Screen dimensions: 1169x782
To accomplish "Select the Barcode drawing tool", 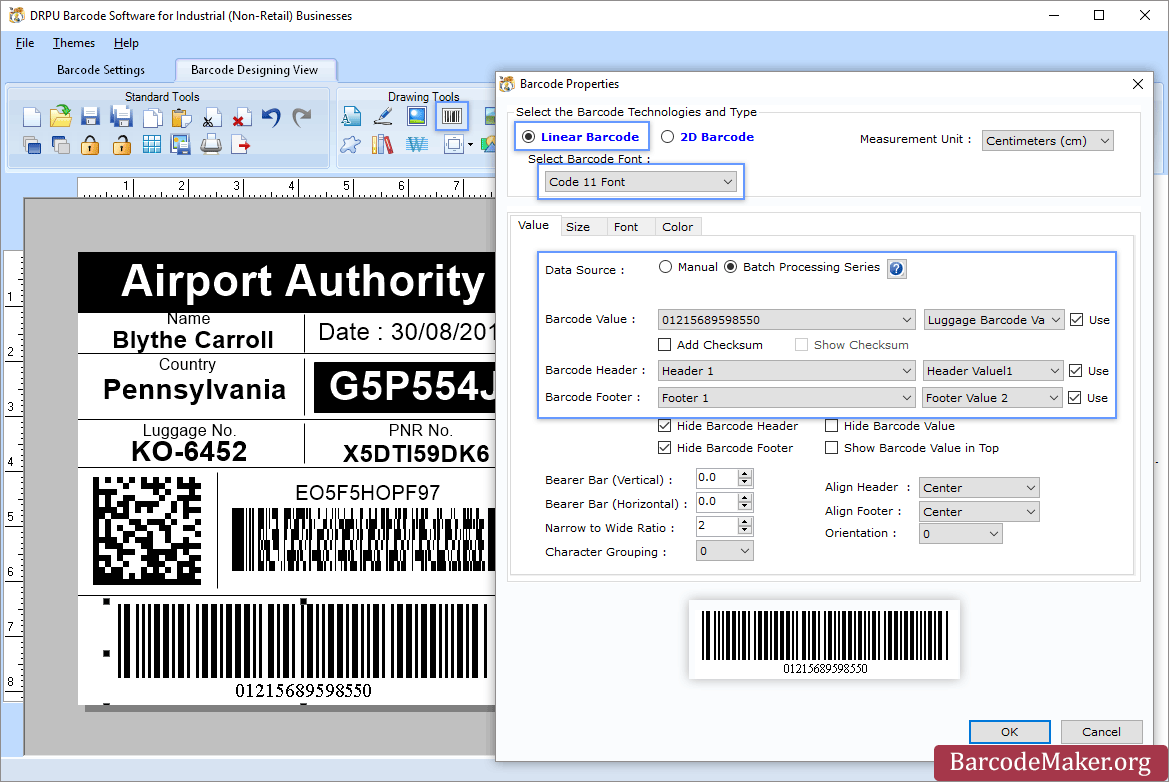I will coord(452,116).
